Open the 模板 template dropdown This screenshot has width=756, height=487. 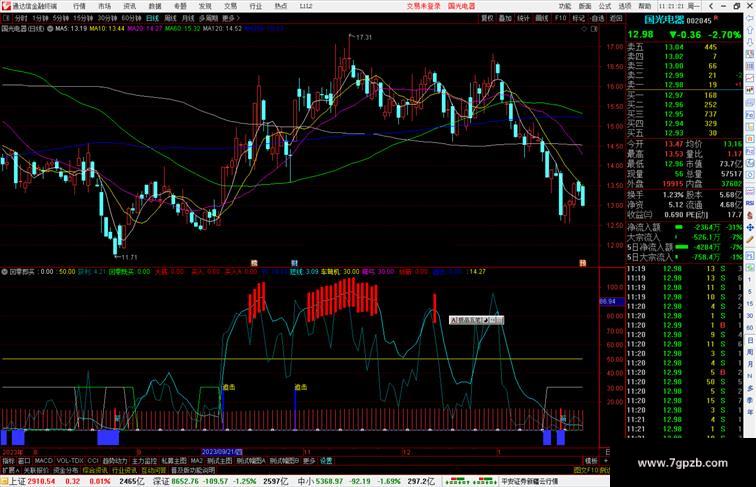[x=592, y=461]
